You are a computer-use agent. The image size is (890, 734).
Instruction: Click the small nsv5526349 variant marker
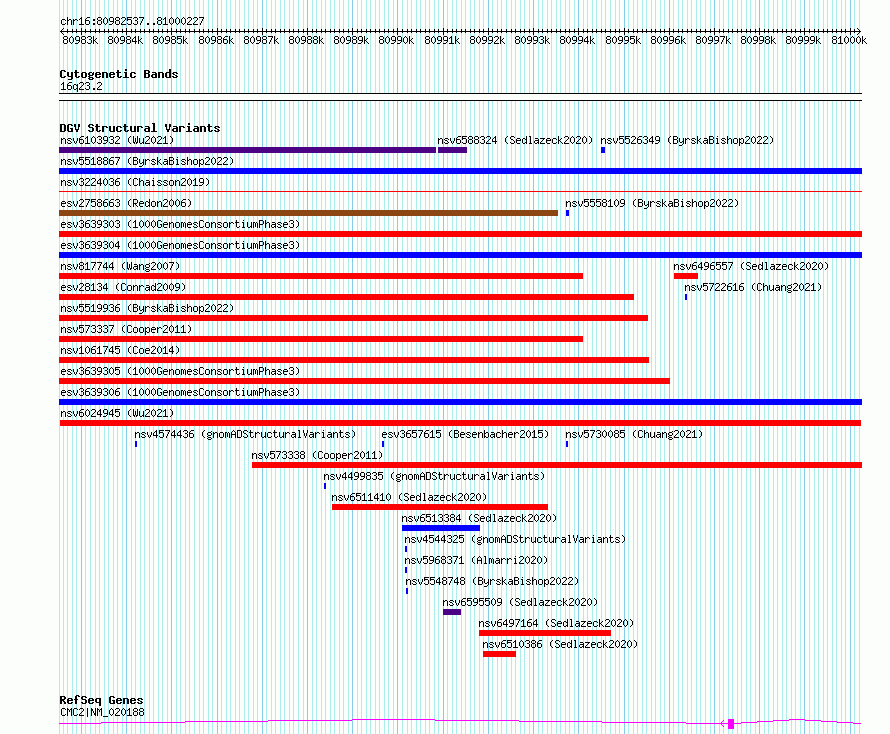(603, 150)
